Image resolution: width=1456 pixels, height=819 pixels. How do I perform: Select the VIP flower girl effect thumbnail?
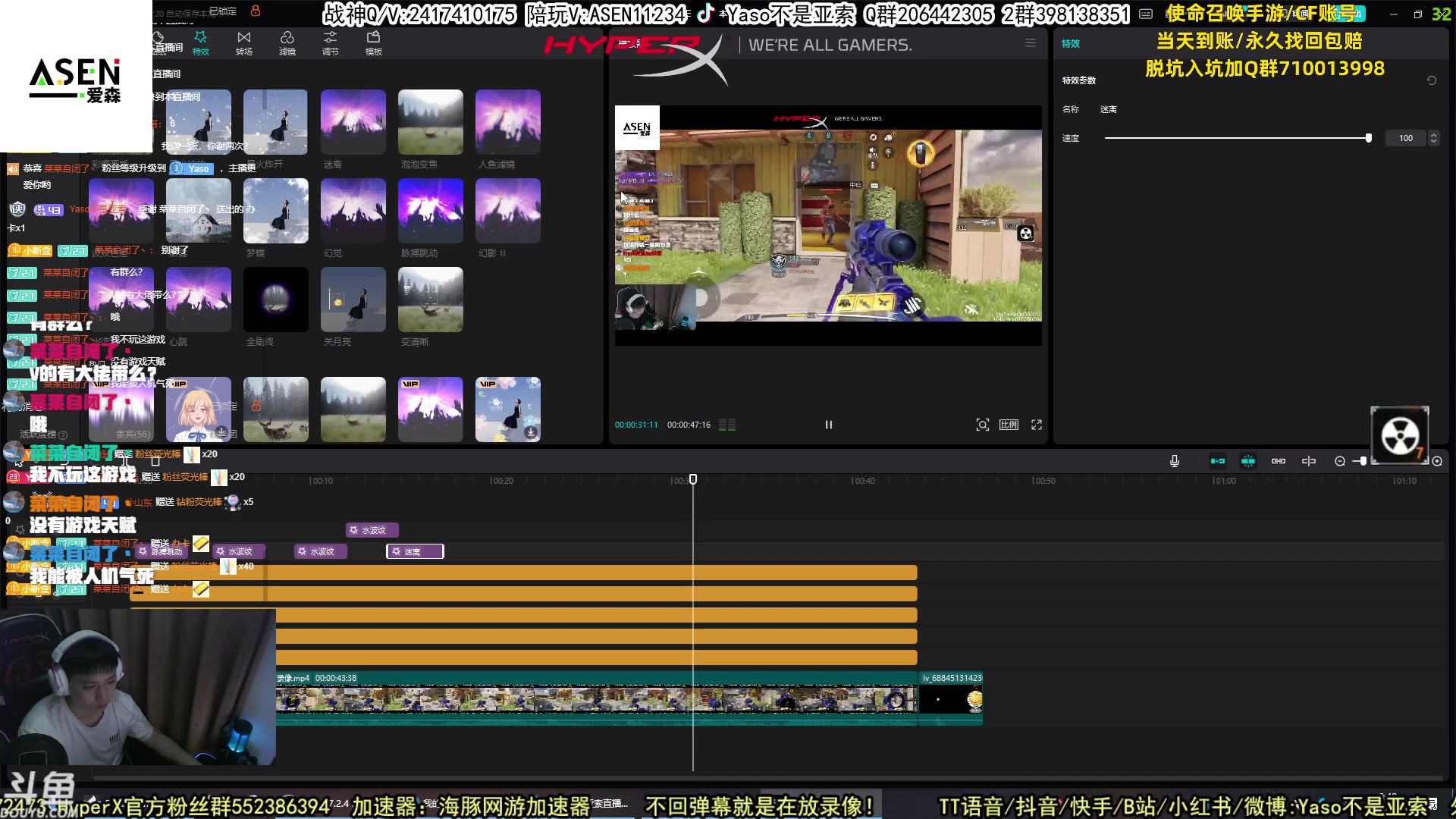pyautogui.click(x=508, y=409)
